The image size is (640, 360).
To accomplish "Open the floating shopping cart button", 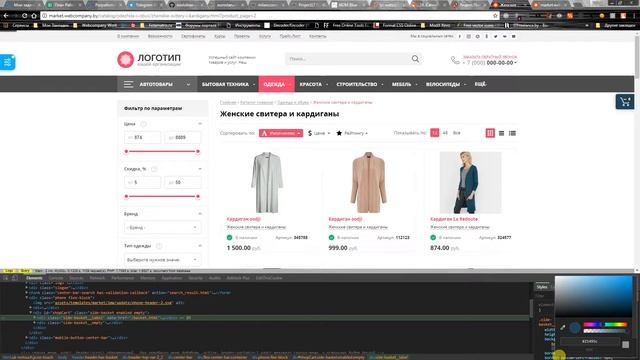I will click(x=625, y=102).
